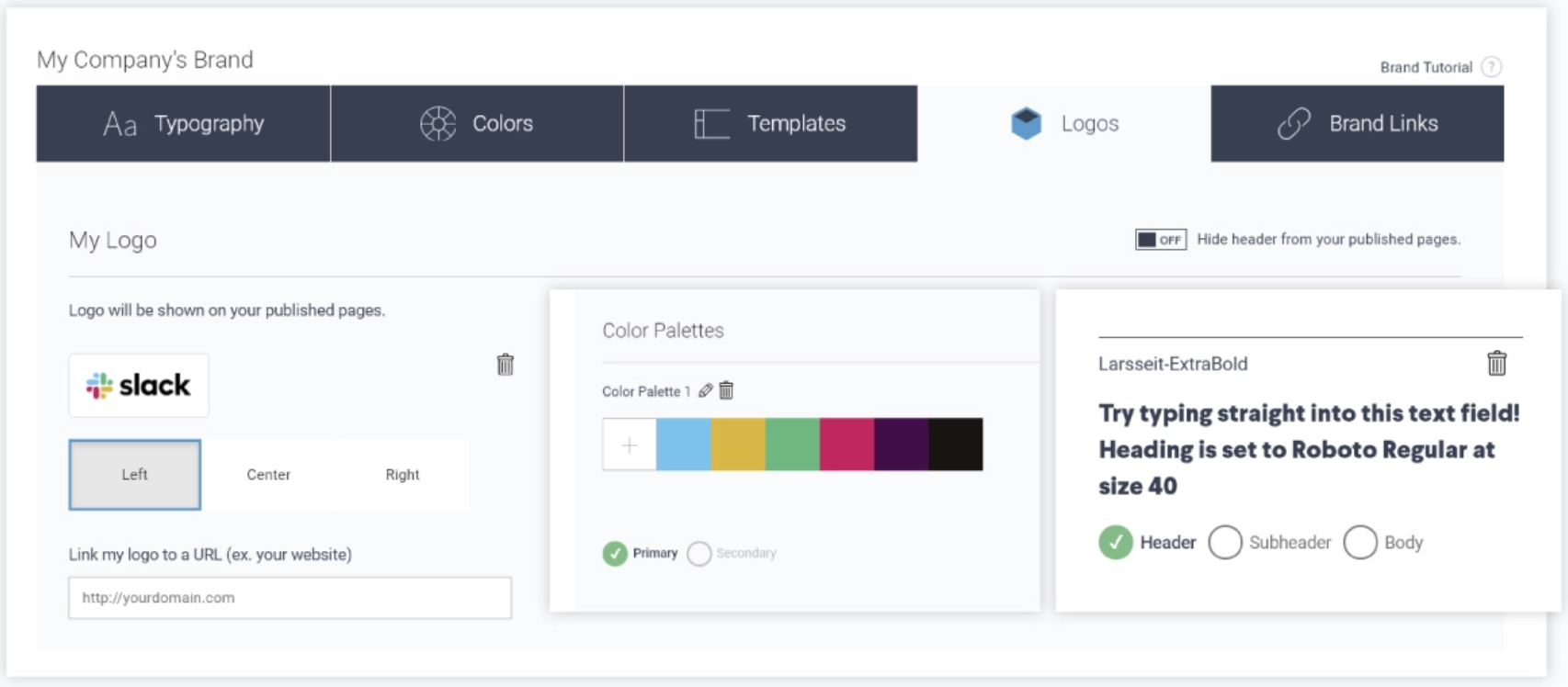
Task: Set logo alignment to Right
Action: (403, 475)
